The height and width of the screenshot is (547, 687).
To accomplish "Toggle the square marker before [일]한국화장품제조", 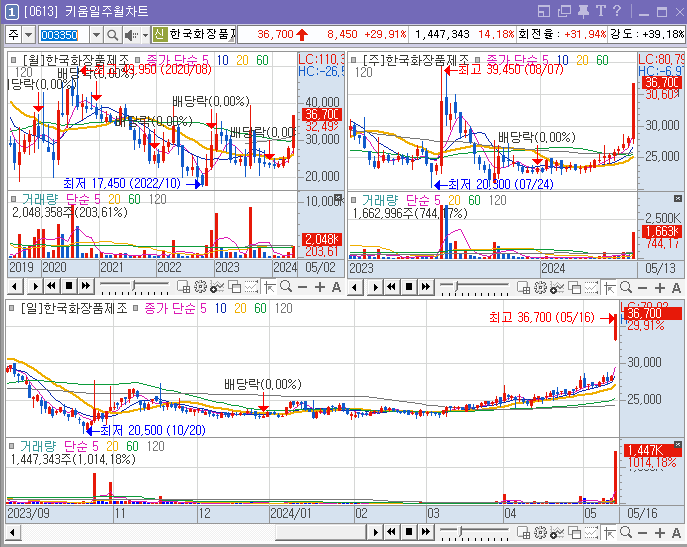I will [x=12, y=308].
